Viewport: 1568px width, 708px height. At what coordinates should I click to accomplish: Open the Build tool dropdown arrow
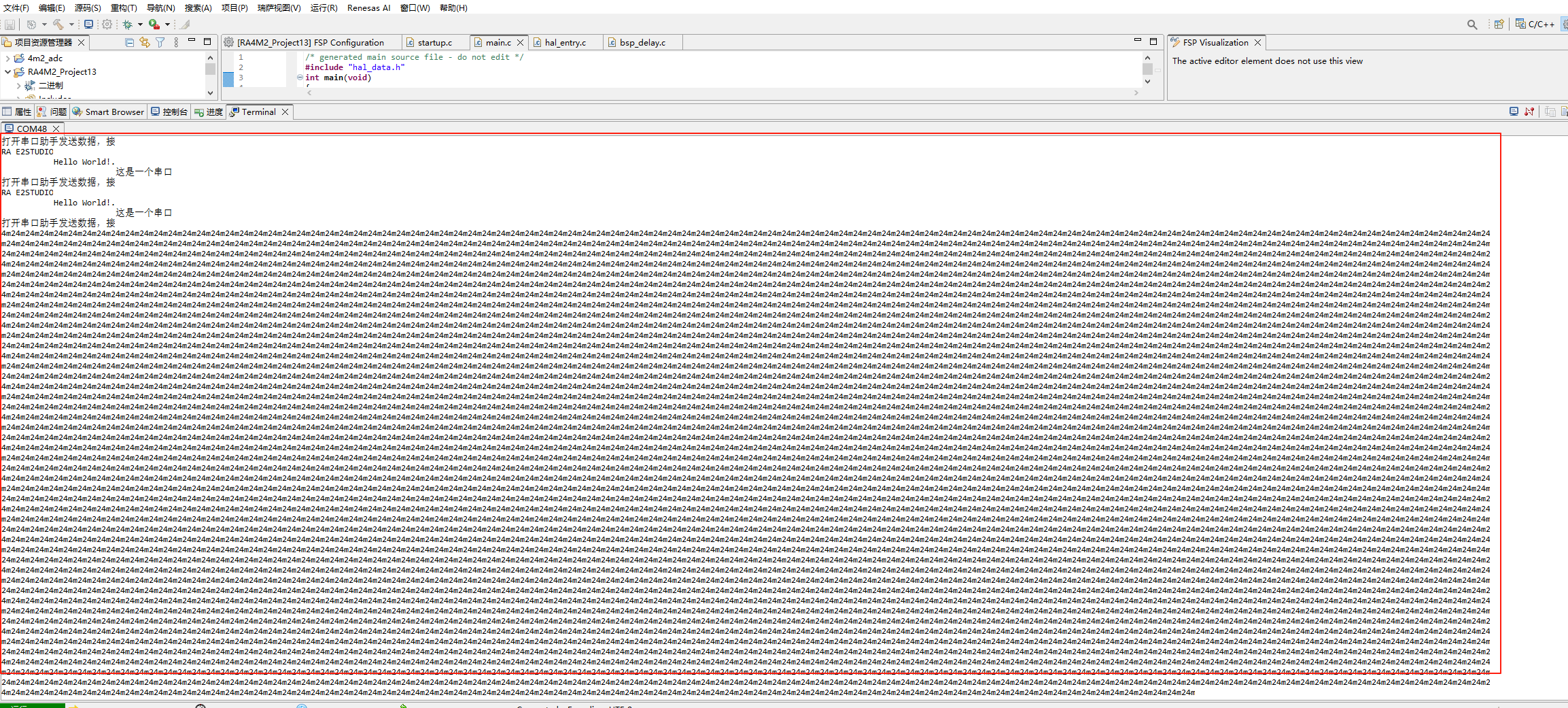click(x=71, y=24)
